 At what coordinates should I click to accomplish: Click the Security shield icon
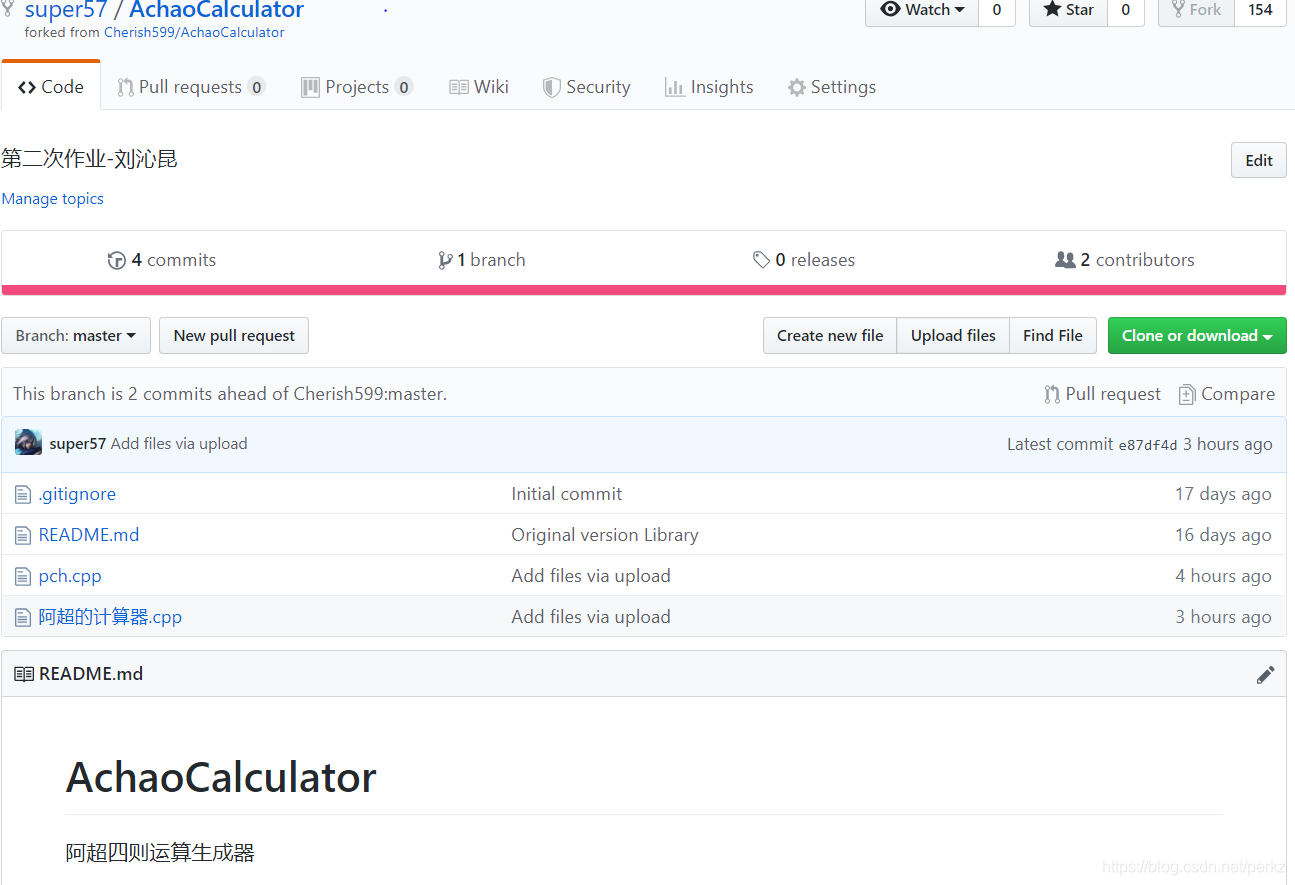point(551,87)
